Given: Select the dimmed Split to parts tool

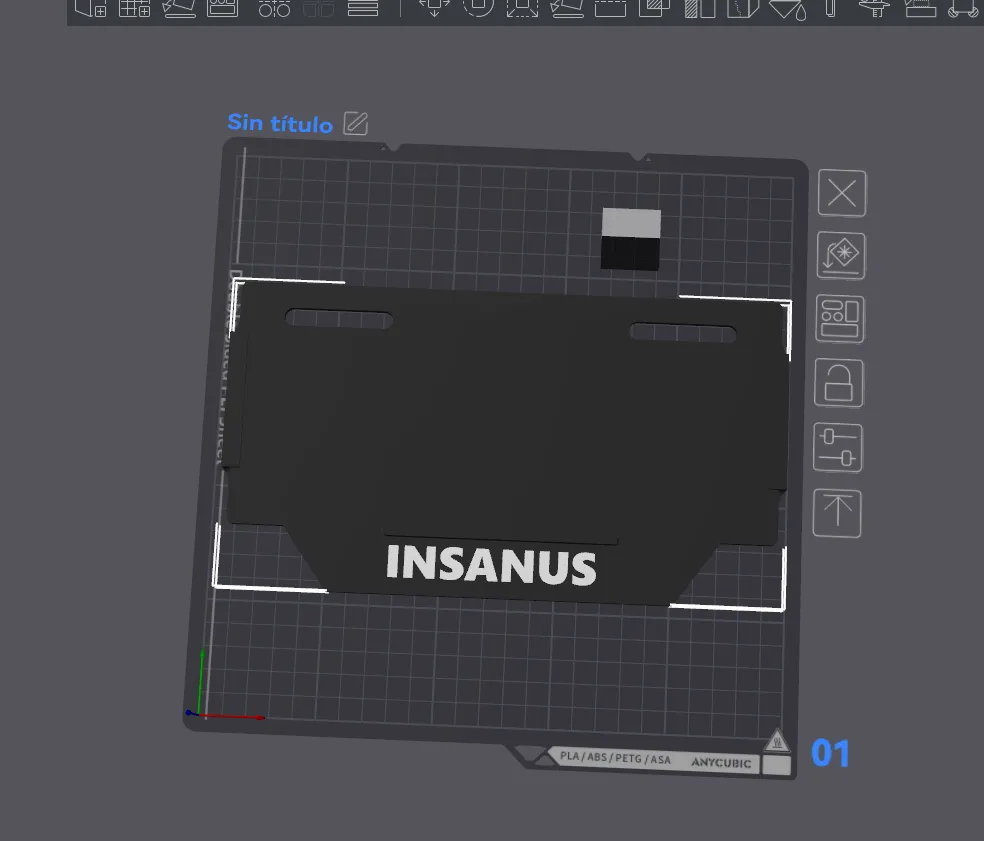Looking at the screenshot, I should [319, 8].
